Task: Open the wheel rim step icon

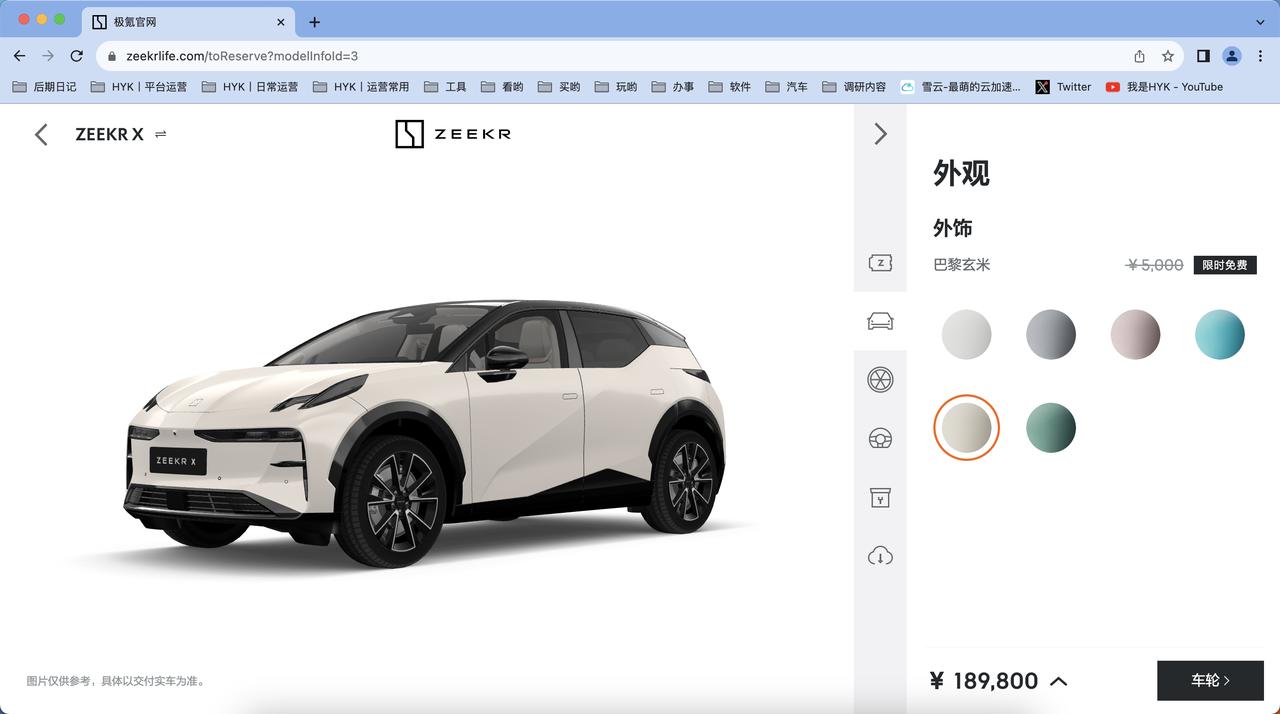Action: click(880, 379)
